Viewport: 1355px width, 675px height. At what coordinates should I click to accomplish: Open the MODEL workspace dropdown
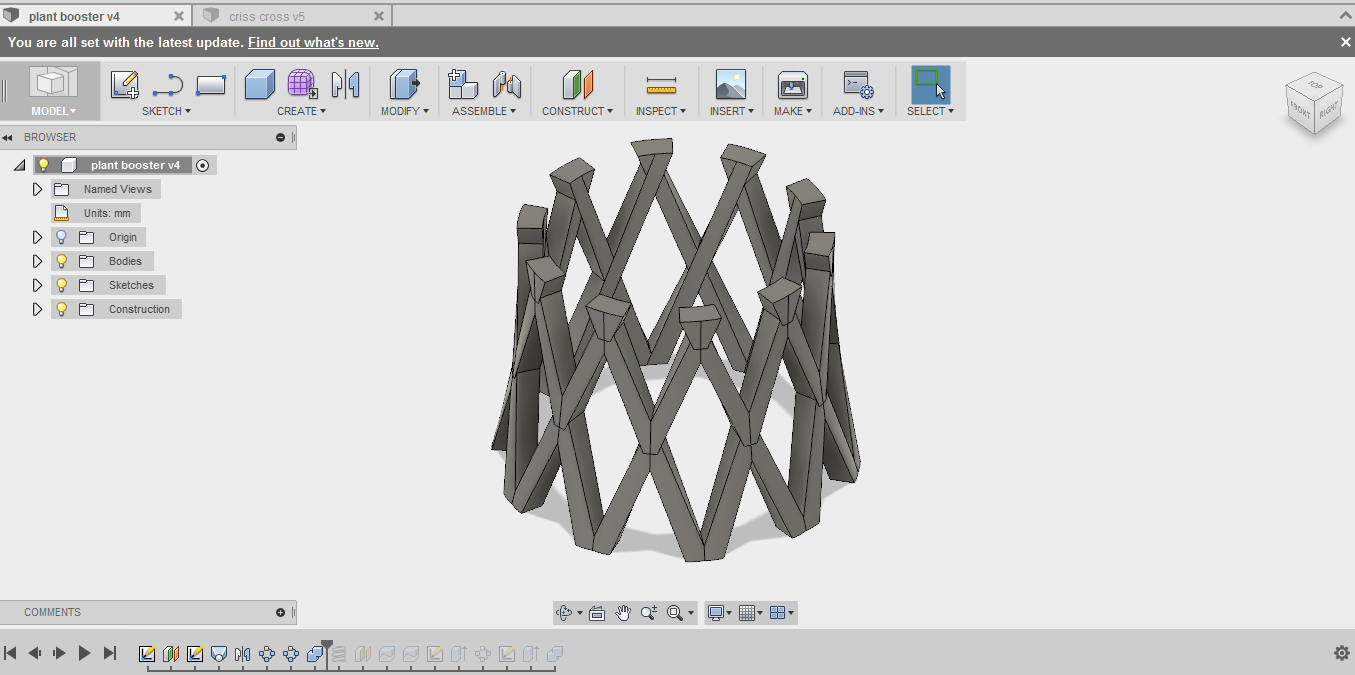pyautogui.click(x=53, y=111)
